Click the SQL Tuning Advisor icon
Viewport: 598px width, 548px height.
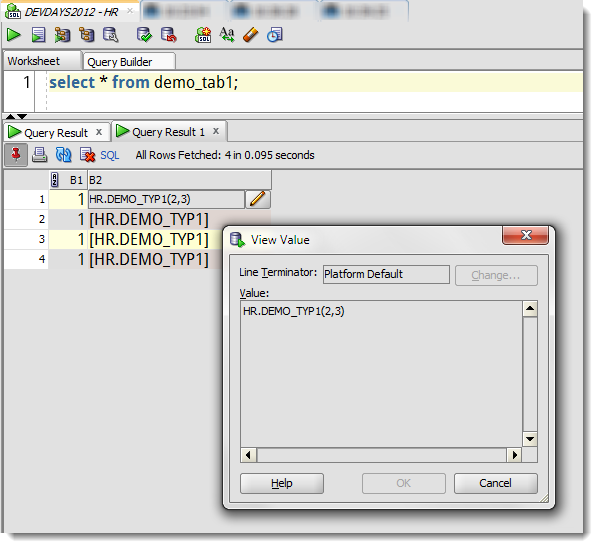coord(111,35)
